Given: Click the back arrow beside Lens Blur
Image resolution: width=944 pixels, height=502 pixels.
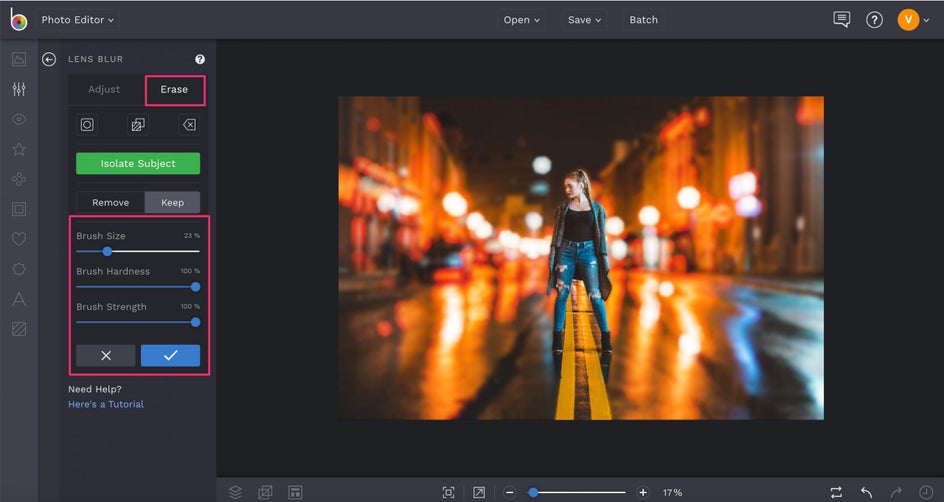Looking at the screenshot, I should tap(49, 60).
